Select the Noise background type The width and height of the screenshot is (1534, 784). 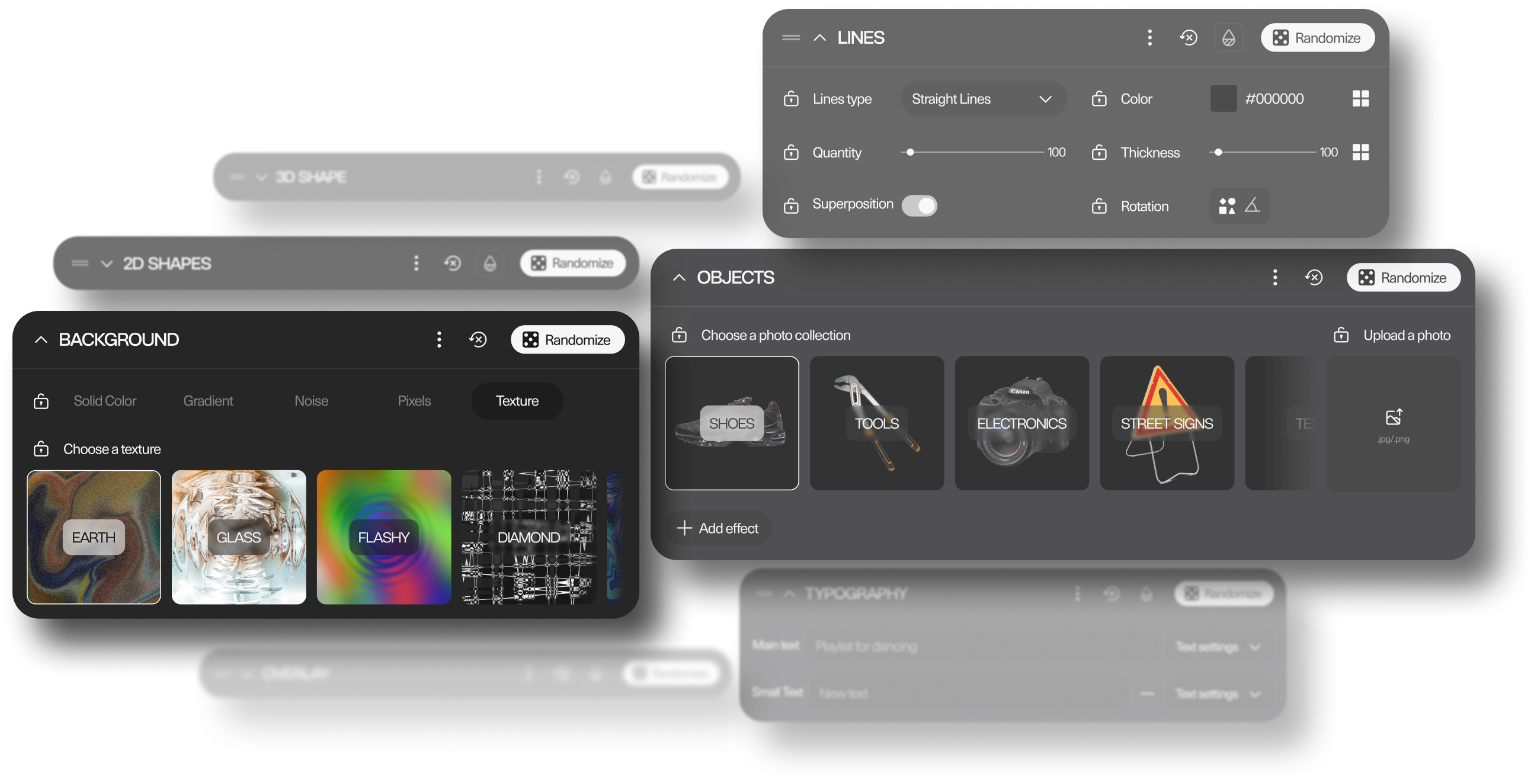pos(312,401)
